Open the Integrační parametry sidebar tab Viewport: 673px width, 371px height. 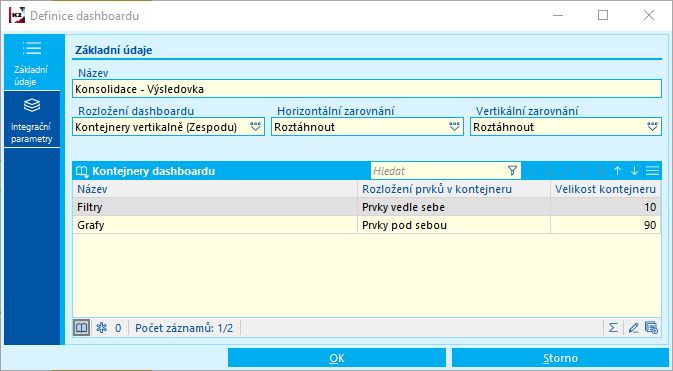32,120
